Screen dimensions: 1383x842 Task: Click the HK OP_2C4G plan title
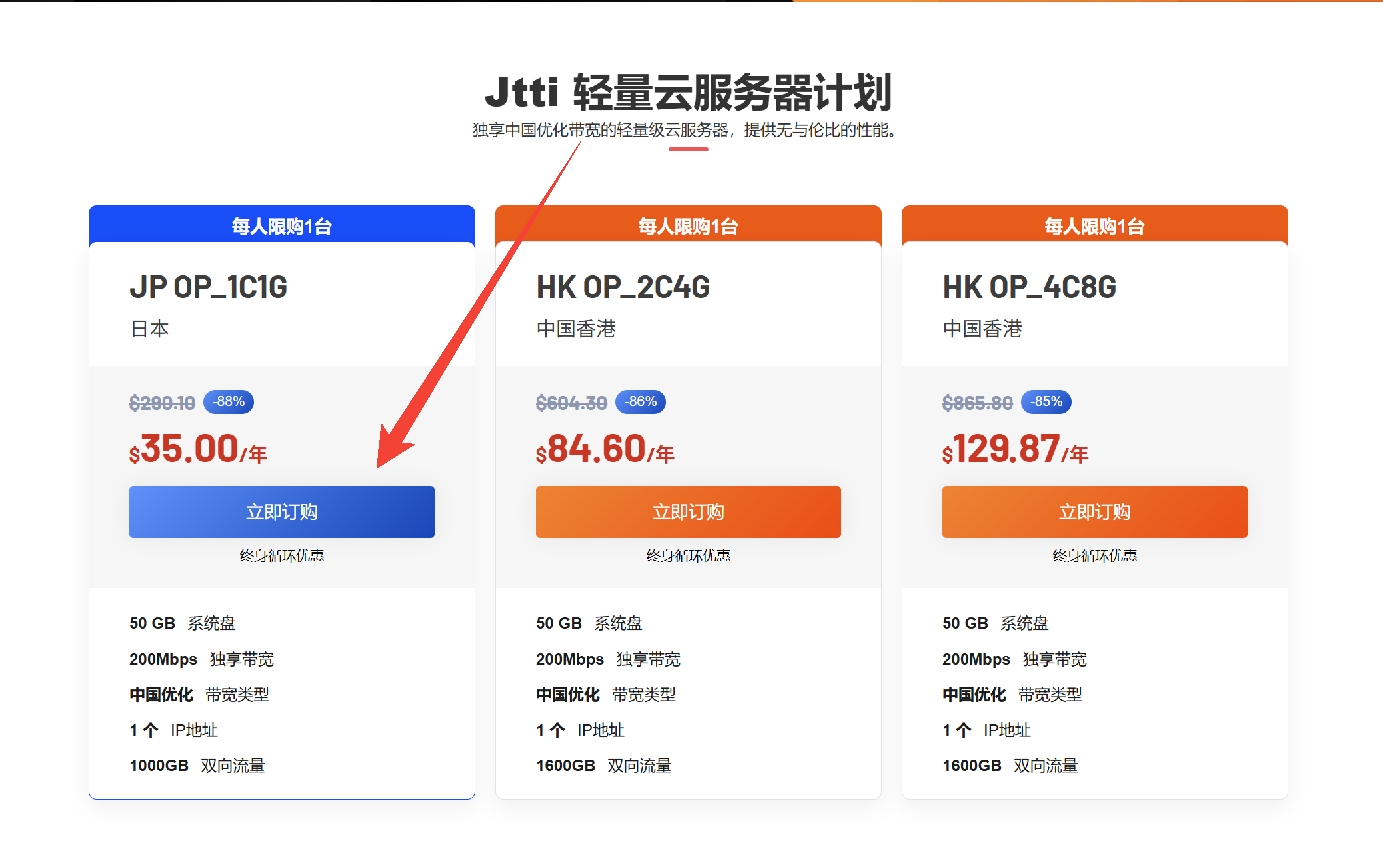(623, 288)
